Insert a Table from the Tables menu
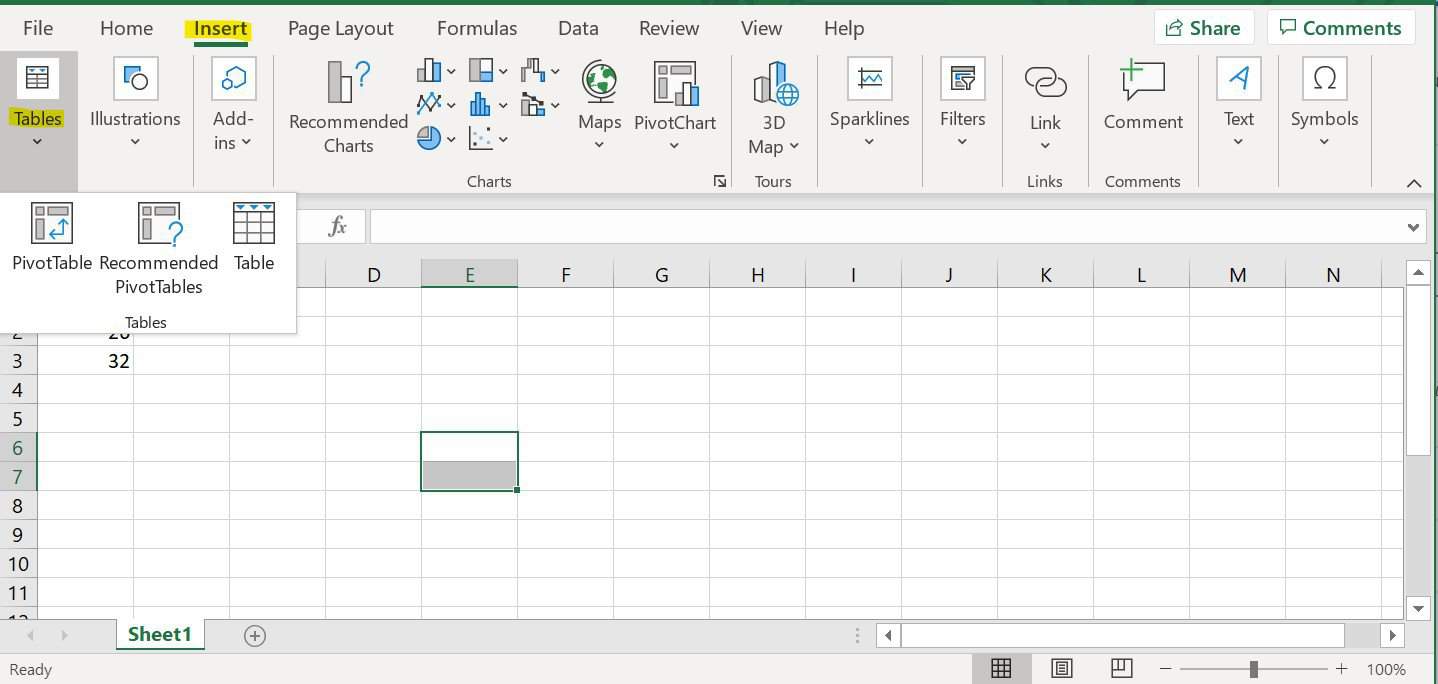Image resolution: width=1438 pixels, height=684 pixels. [x=253, y=235]
